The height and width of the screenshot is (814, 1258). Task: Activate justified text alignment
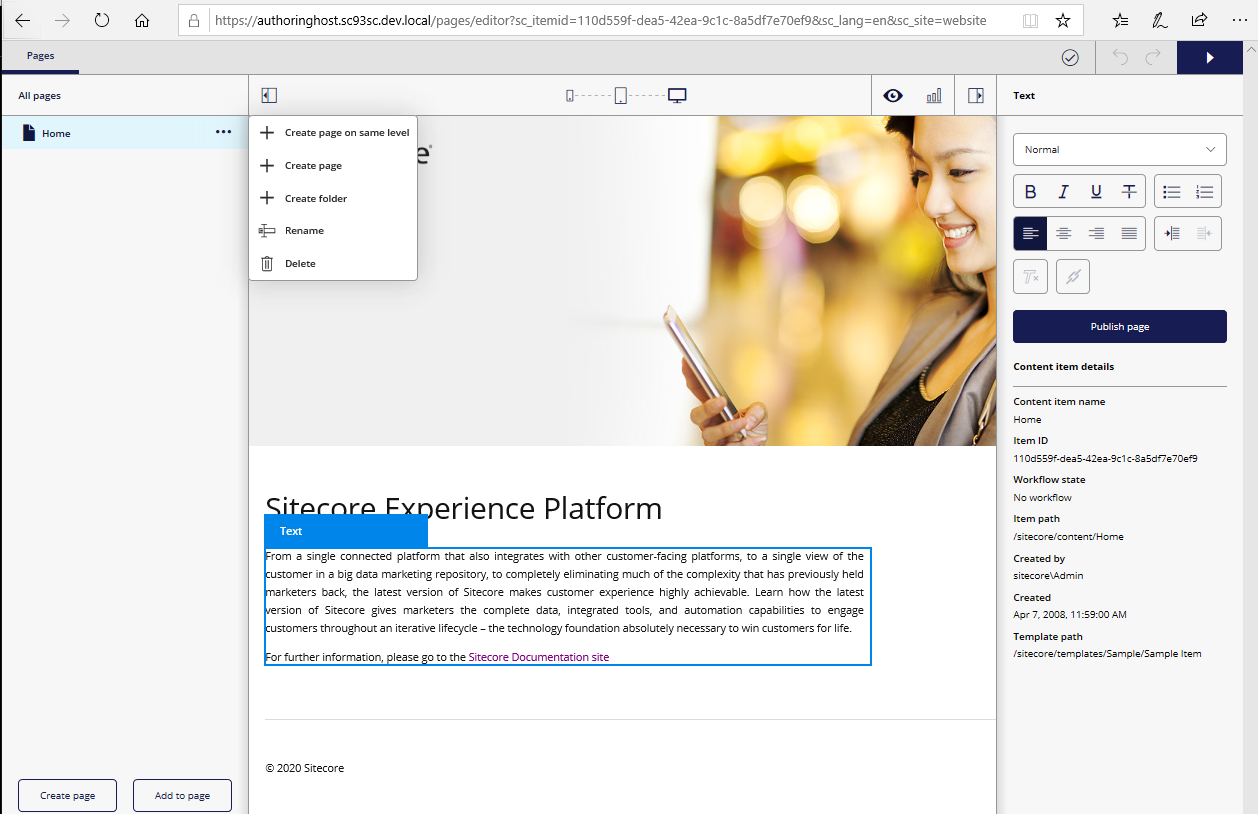1128,233
